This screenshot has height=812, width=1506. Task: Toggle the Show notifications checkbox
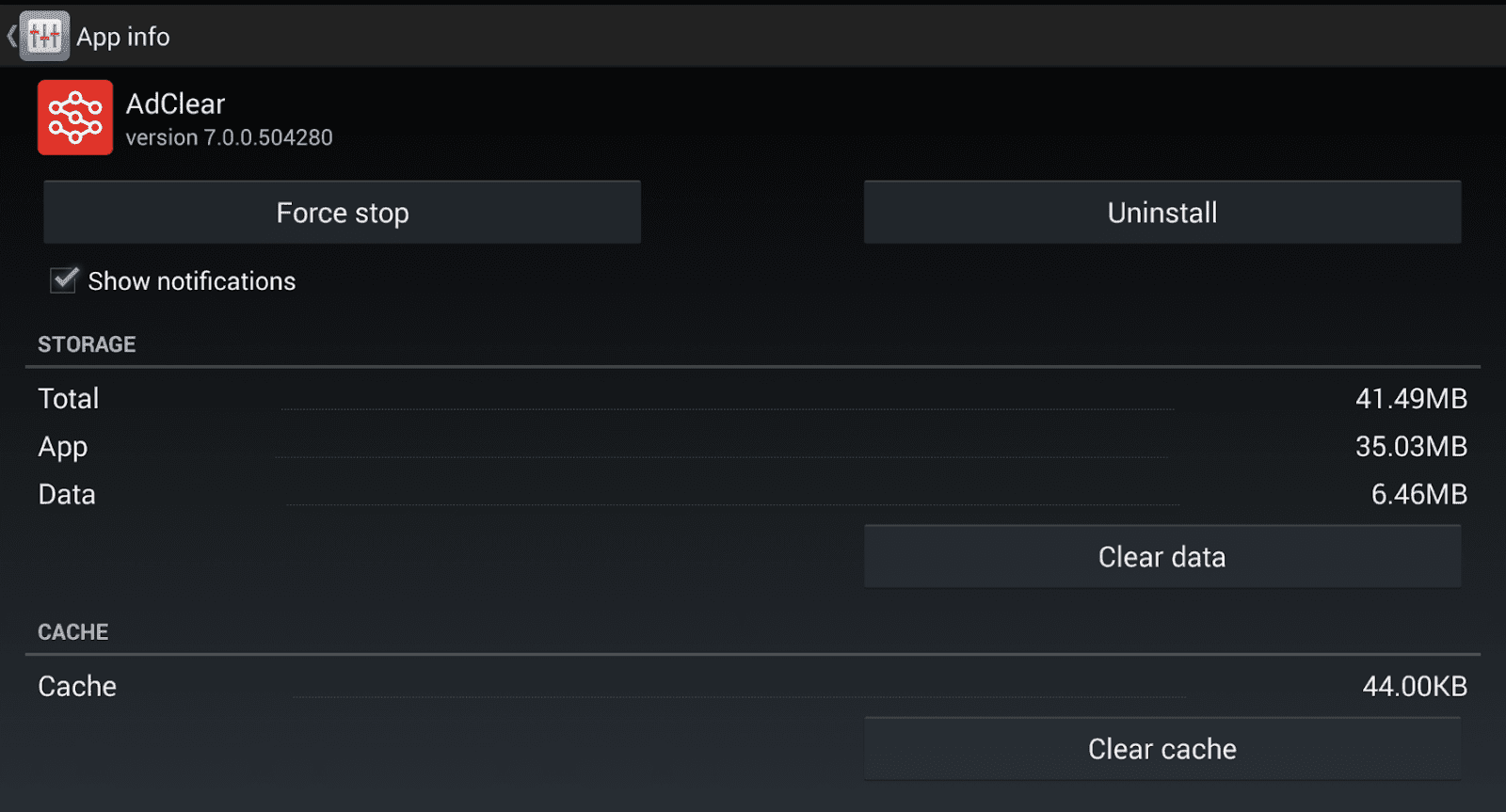[x=64, y=280]
